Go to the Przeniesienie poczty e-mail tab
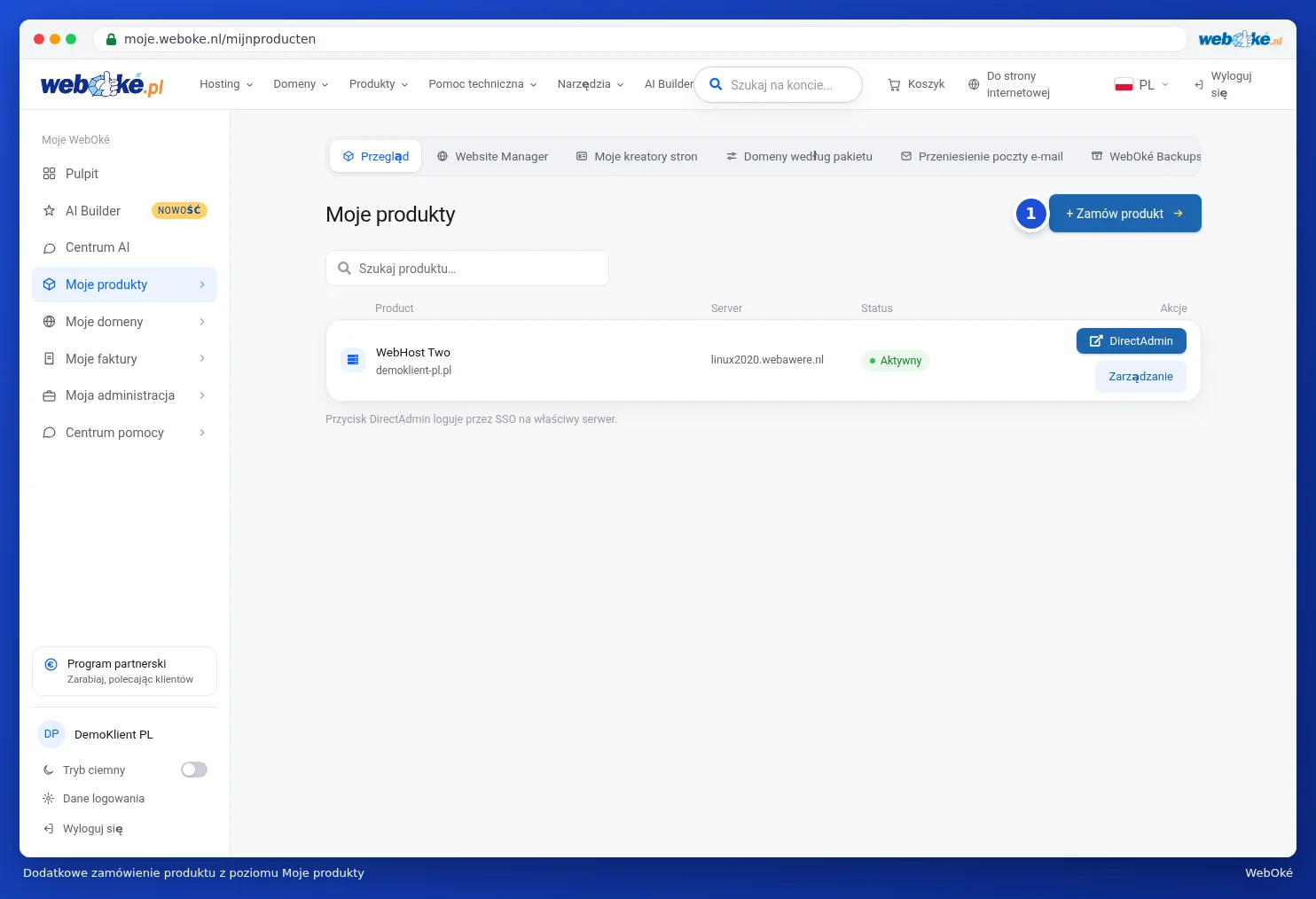Image resolution: width=1316 pixels, height=899 pixels. coord(982,156)
